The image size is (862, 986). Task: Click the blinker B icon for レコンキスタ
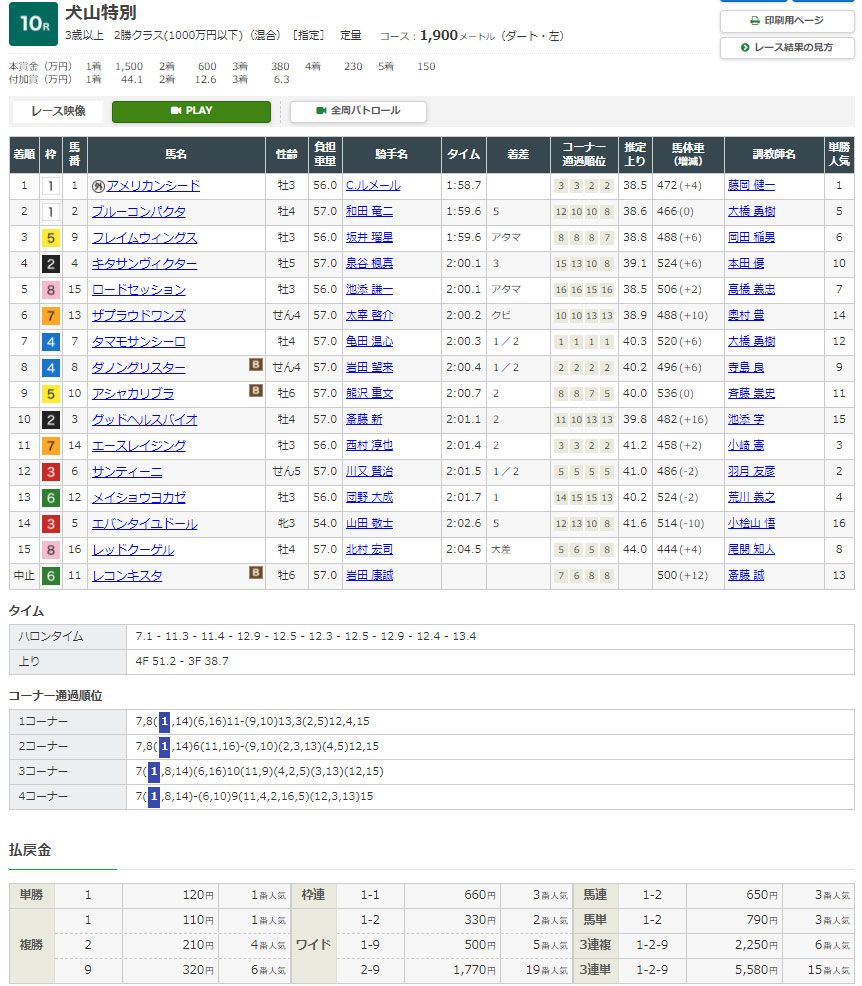256,575
